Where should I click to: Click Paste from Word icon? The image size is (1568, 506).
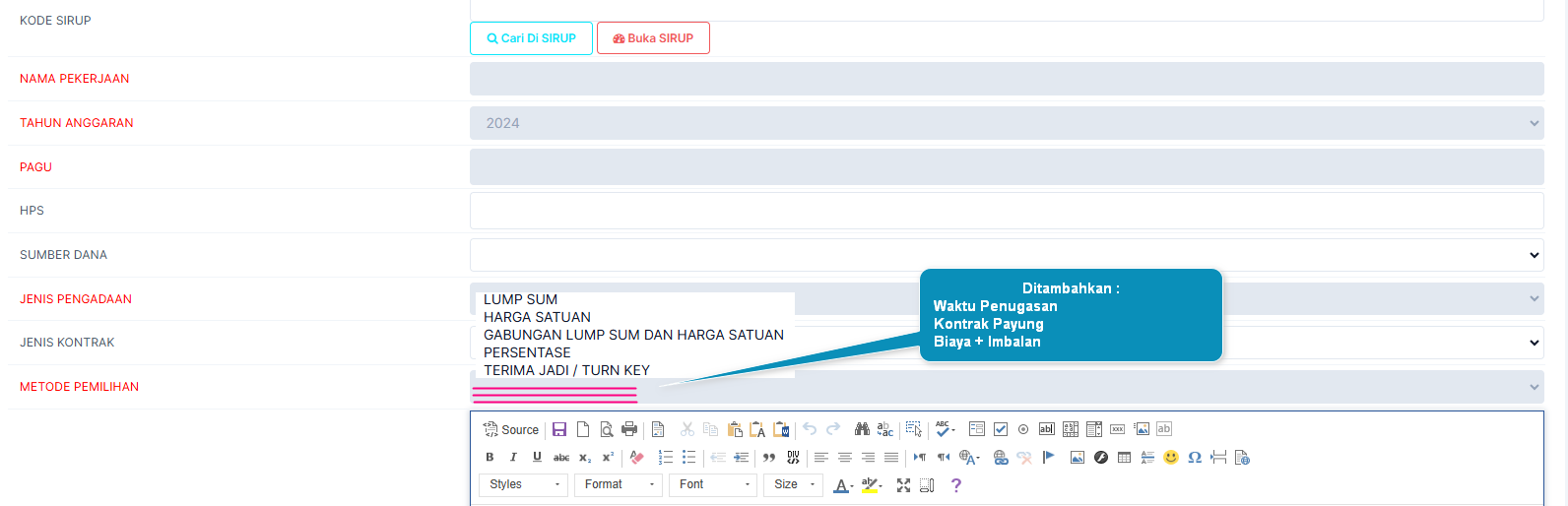coord(781,429)
